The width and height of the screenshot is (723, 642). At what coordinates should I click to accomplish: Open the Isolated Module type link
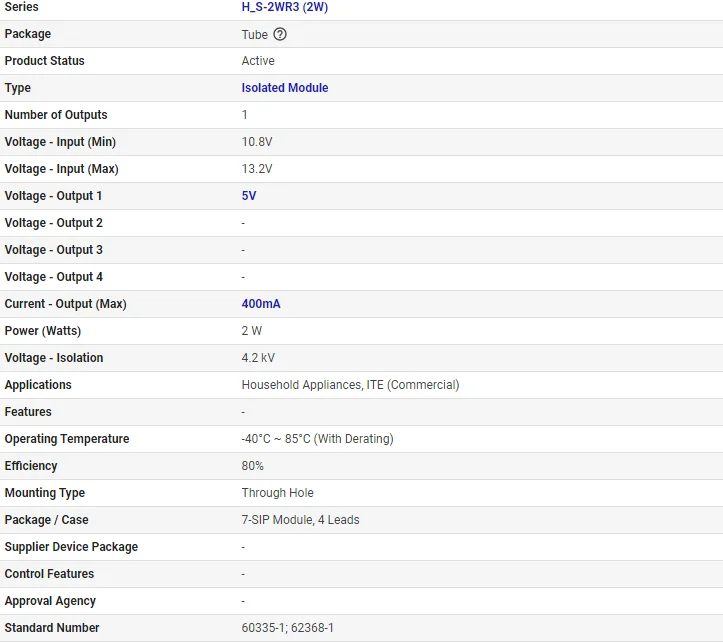[x=285, y=88]
